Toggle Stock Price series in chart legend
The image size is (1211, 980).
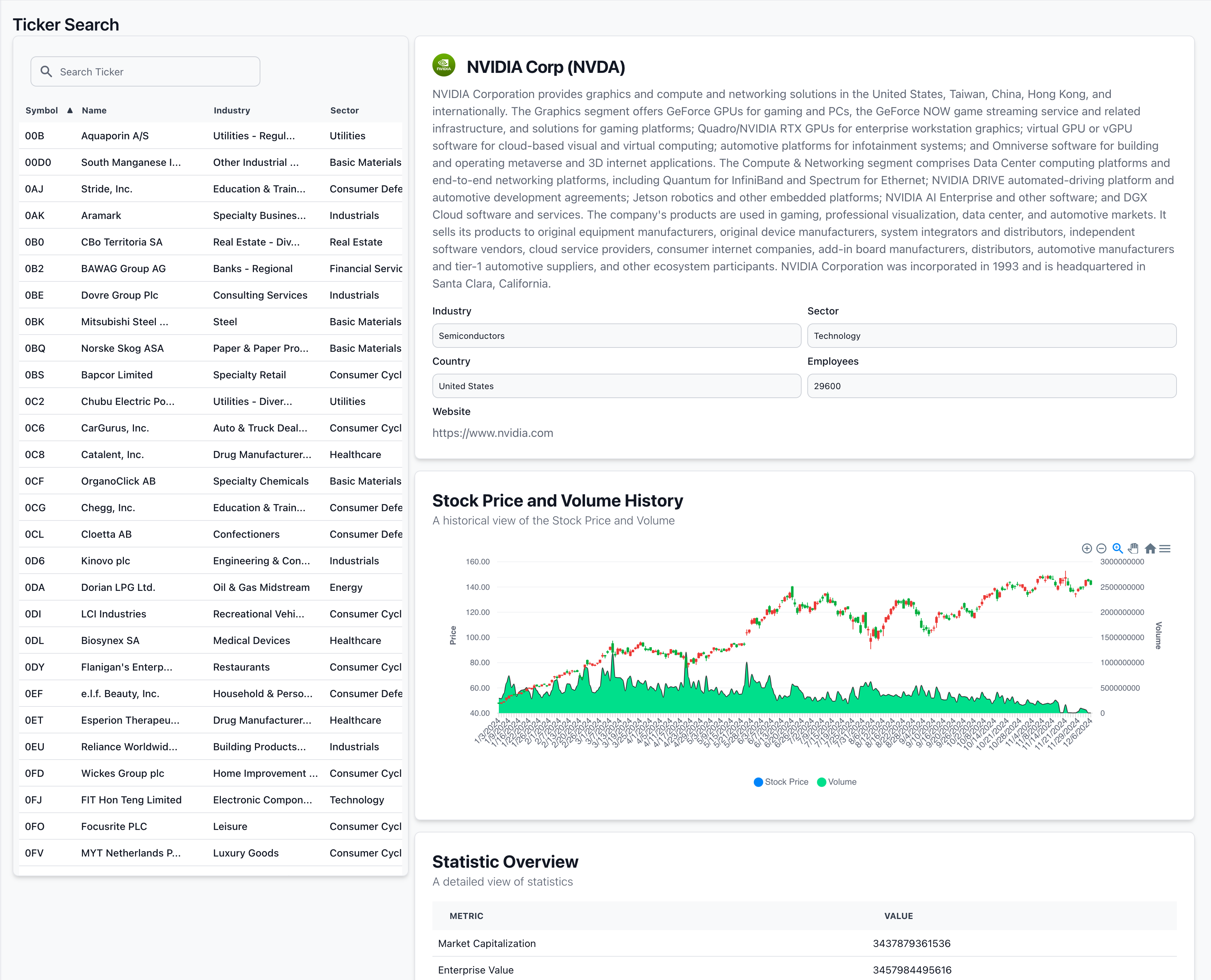(781, 782)
